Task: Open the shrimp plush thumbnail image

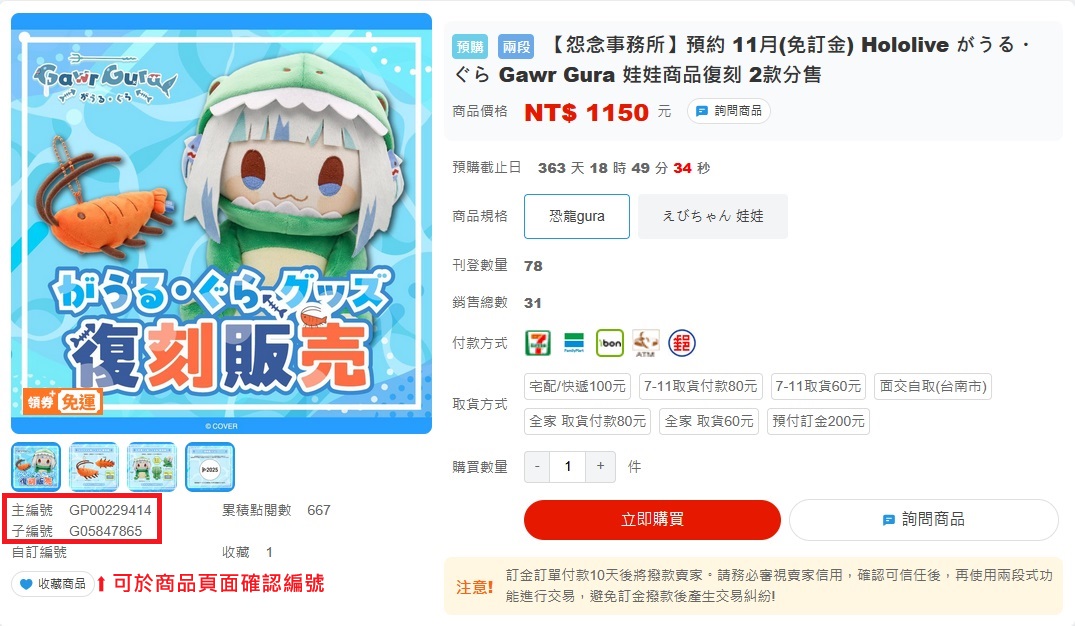Action: click(94, 467)
